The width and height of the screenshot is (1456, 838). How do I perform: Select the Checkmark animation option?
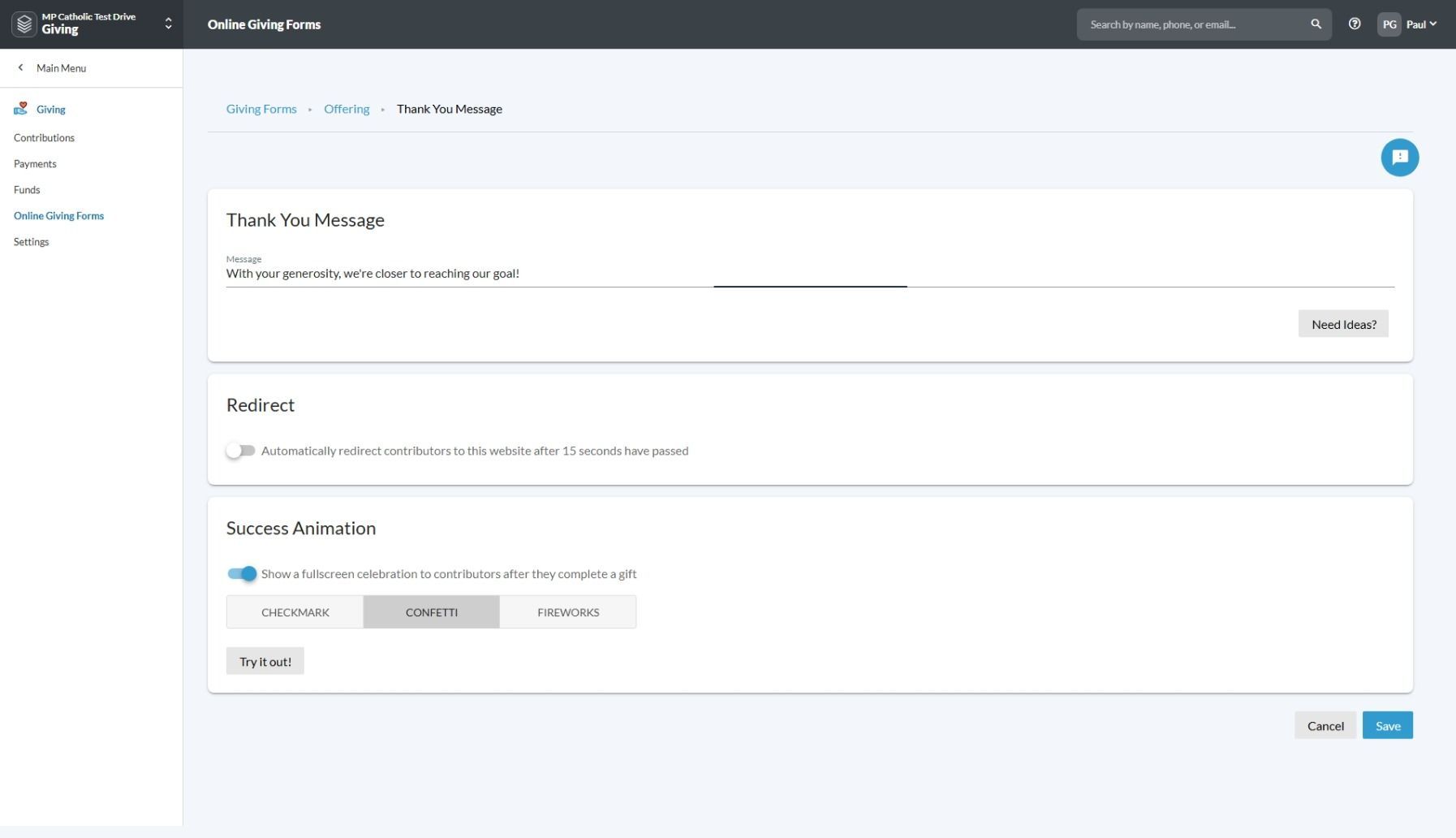pyautogui.click(x=295, y=612)
